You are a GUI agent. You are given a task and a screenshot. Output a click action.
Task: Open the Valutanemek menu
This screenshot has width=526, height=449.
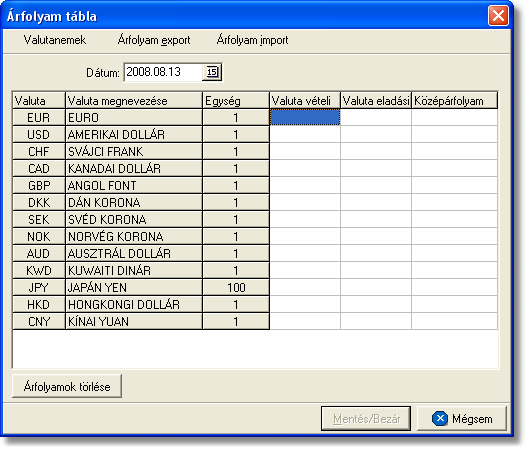[x=55, y=40]
